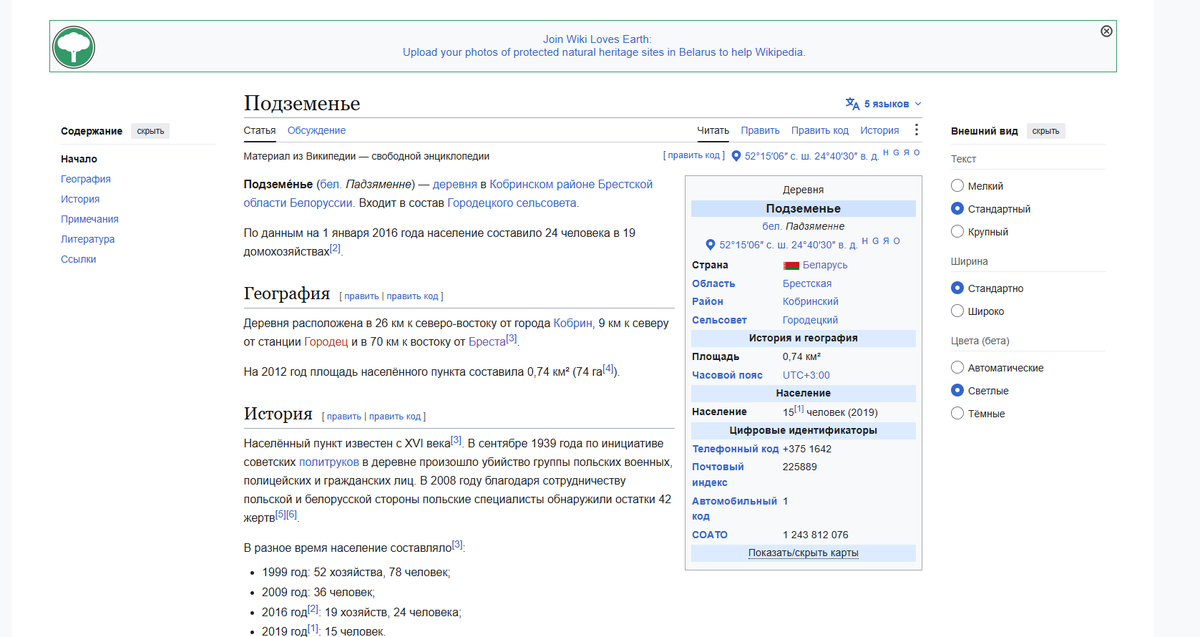Select Широко width option

point(957,311)
